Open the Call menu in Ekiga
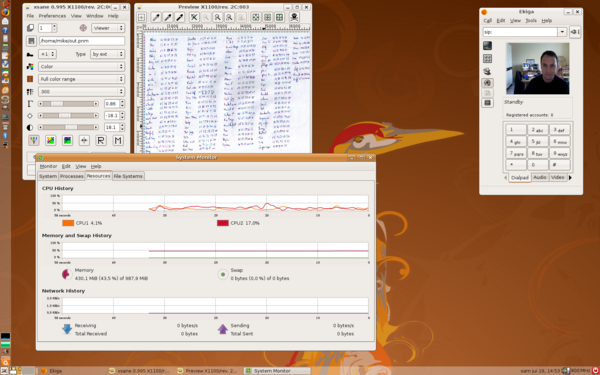This screenshot has width=600, height=375. (488, 21)
